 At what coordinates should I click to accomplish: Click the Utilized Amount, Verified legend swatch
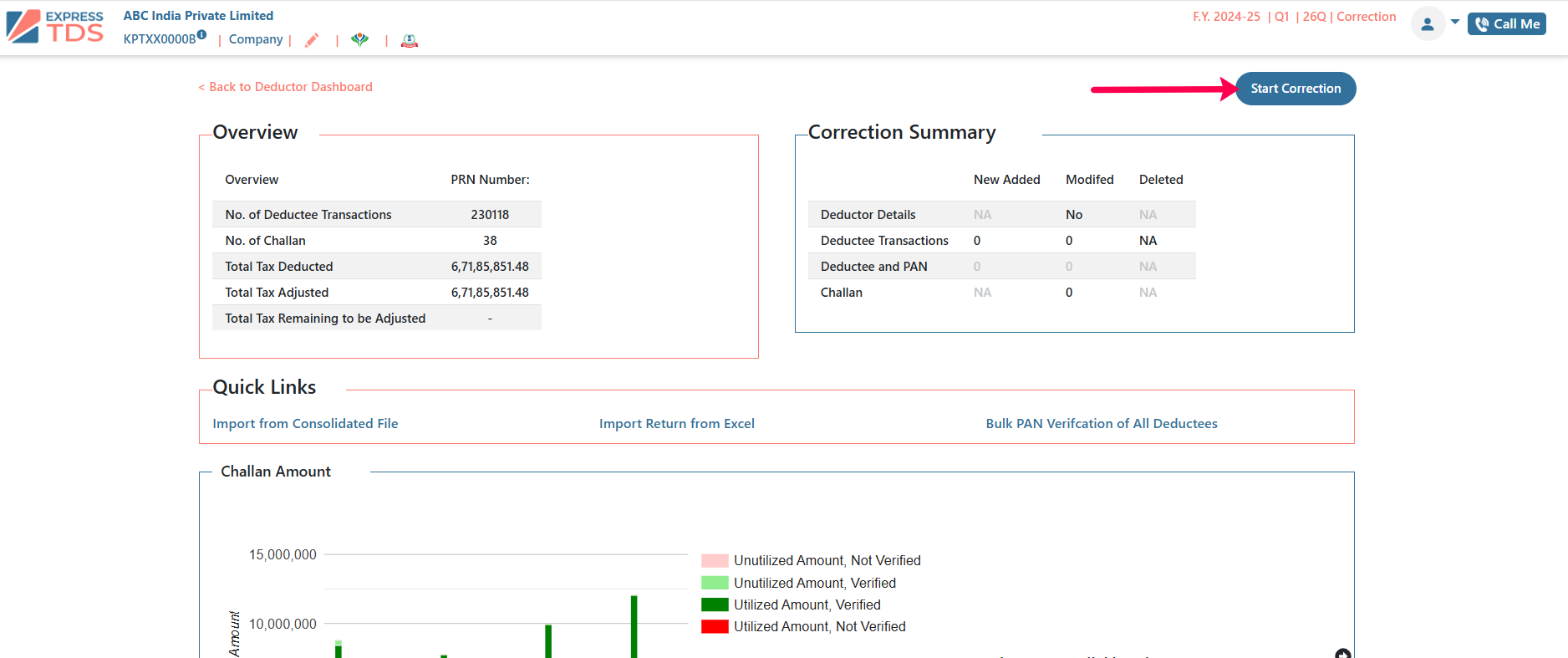(x=715, y=604)
